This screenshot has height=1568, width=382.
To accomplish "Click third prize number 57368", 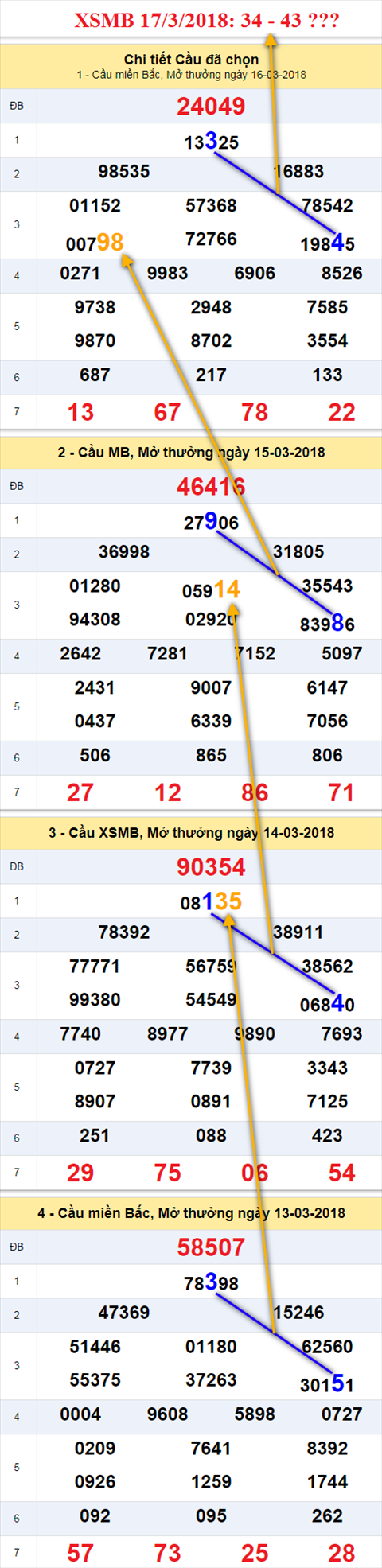I will point(211,205).
